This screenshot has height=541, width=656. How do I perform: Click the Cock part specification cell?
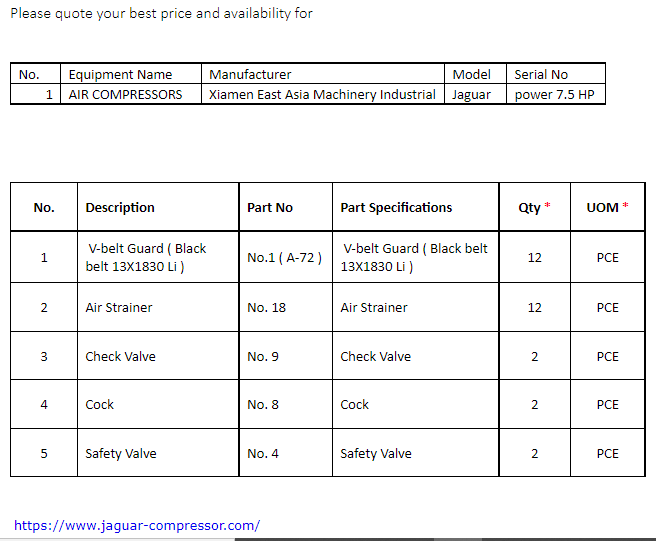(x=415, y=404)
